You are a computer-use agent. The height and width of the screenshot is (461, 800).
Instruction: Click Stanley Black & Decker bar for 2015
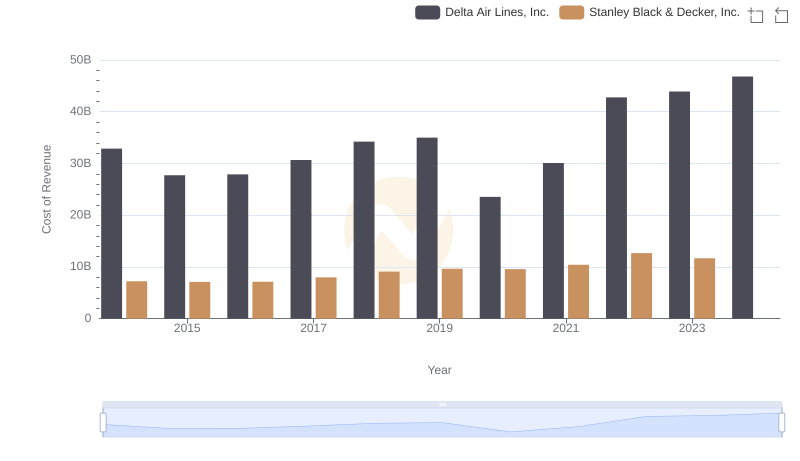click(199, 300)
